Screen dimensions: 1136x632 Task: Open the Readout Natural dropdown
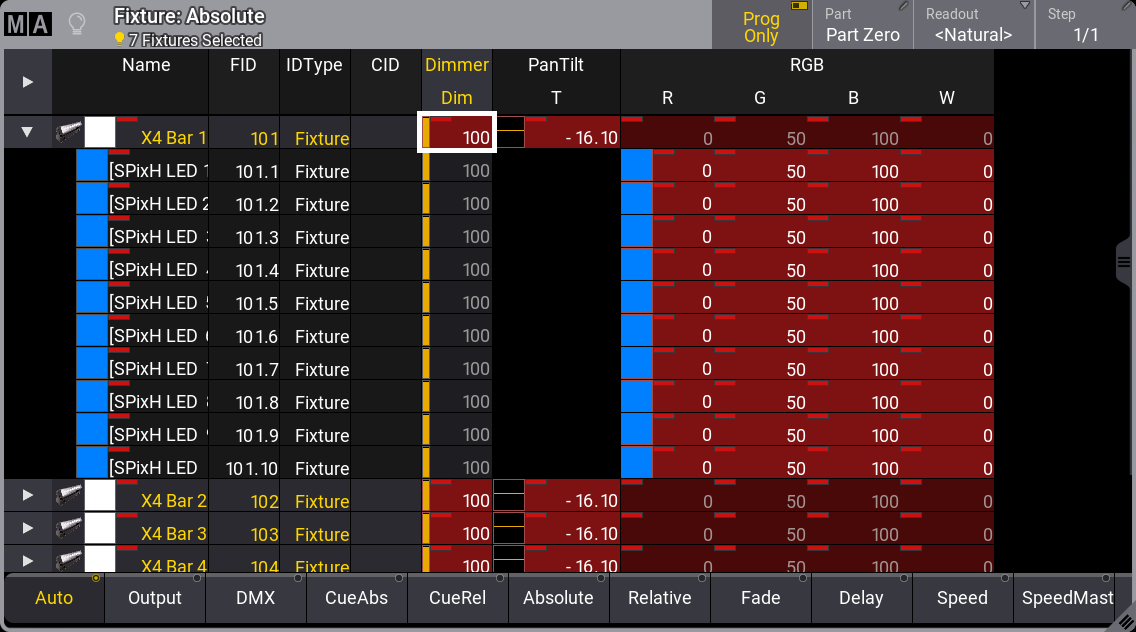click(973, 26)
